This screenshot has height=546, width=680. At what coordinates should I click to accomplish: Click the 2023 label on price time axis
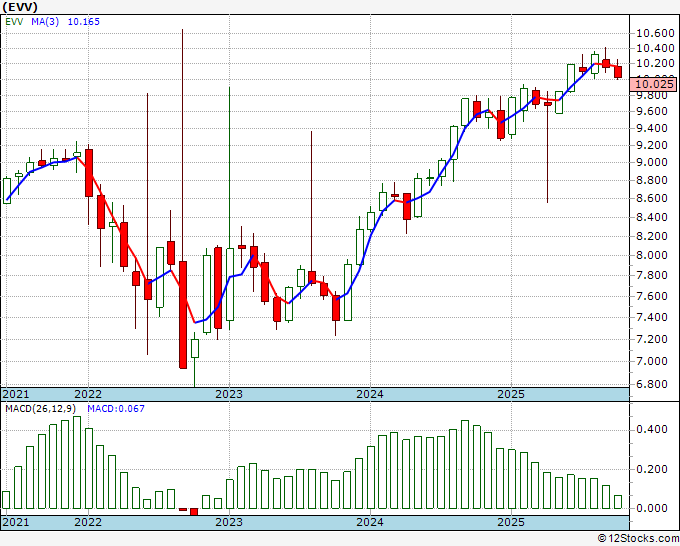pyautogui.click(x=229, y=394)
